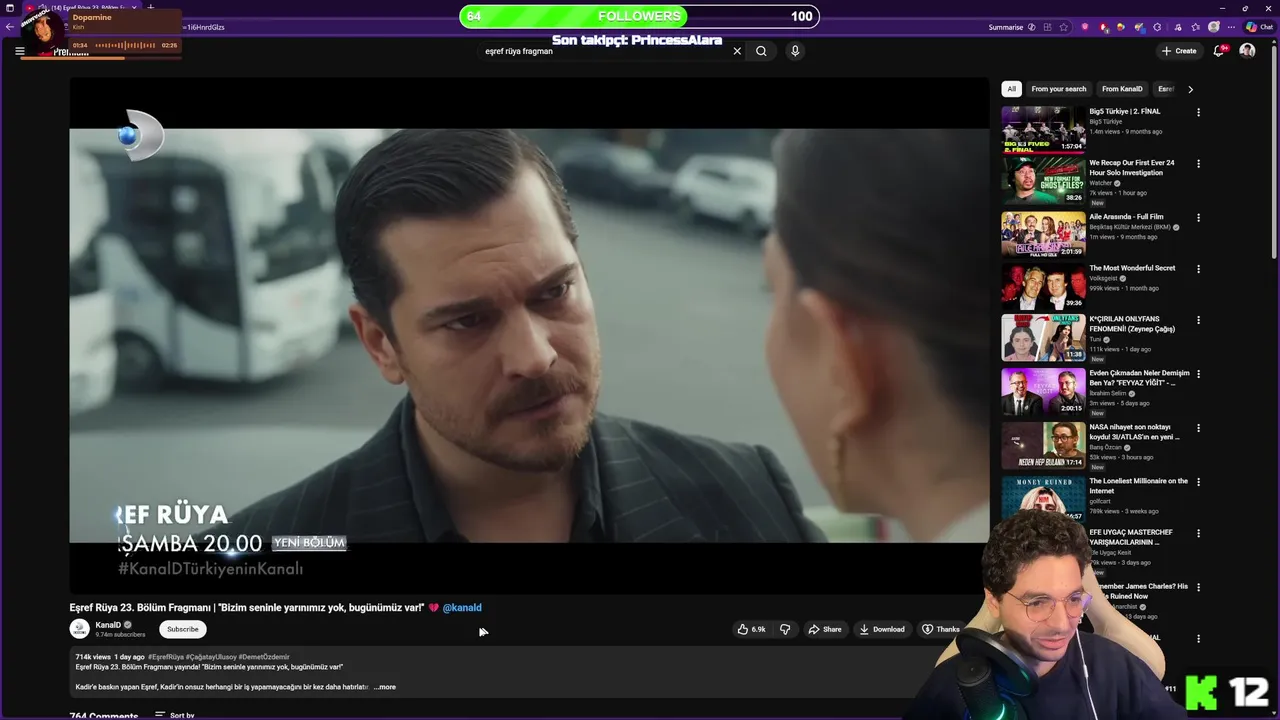1280x720 pixels.
Task: Click the Dopamine song album art
Action: (x=44, y=32)
